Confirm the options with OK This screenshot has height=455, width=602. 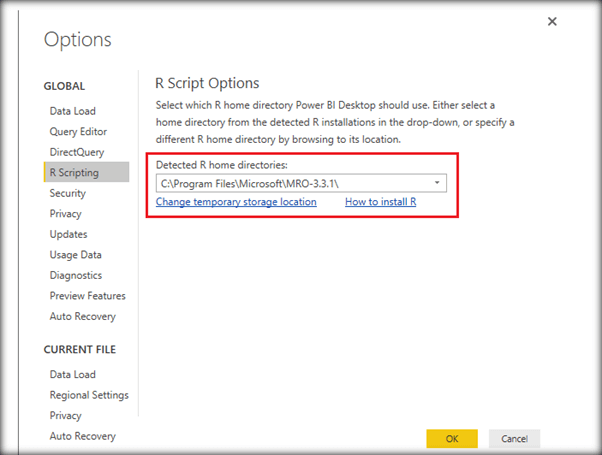[x=452, y=438]
